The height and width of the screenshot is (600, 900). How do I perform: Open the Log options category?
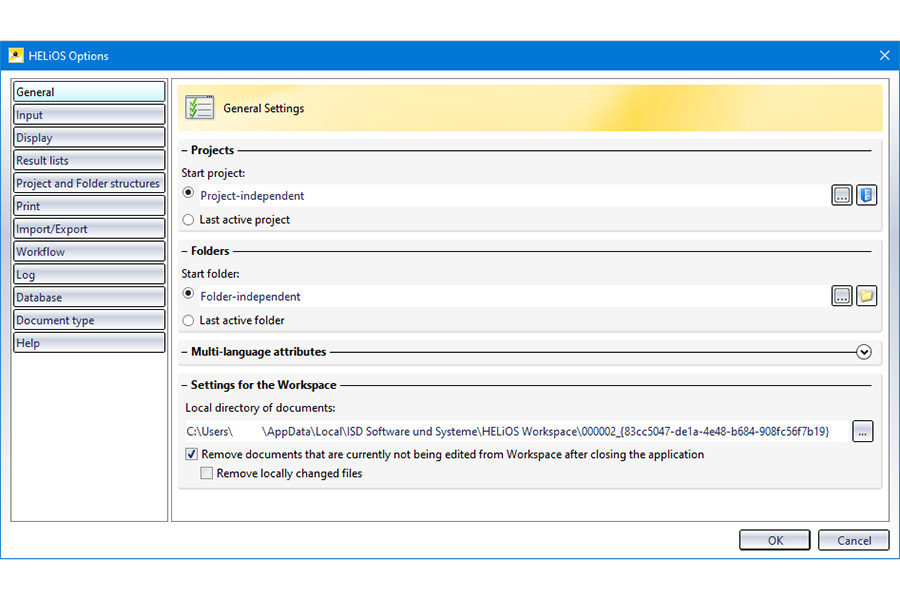(x=89, y=274)
